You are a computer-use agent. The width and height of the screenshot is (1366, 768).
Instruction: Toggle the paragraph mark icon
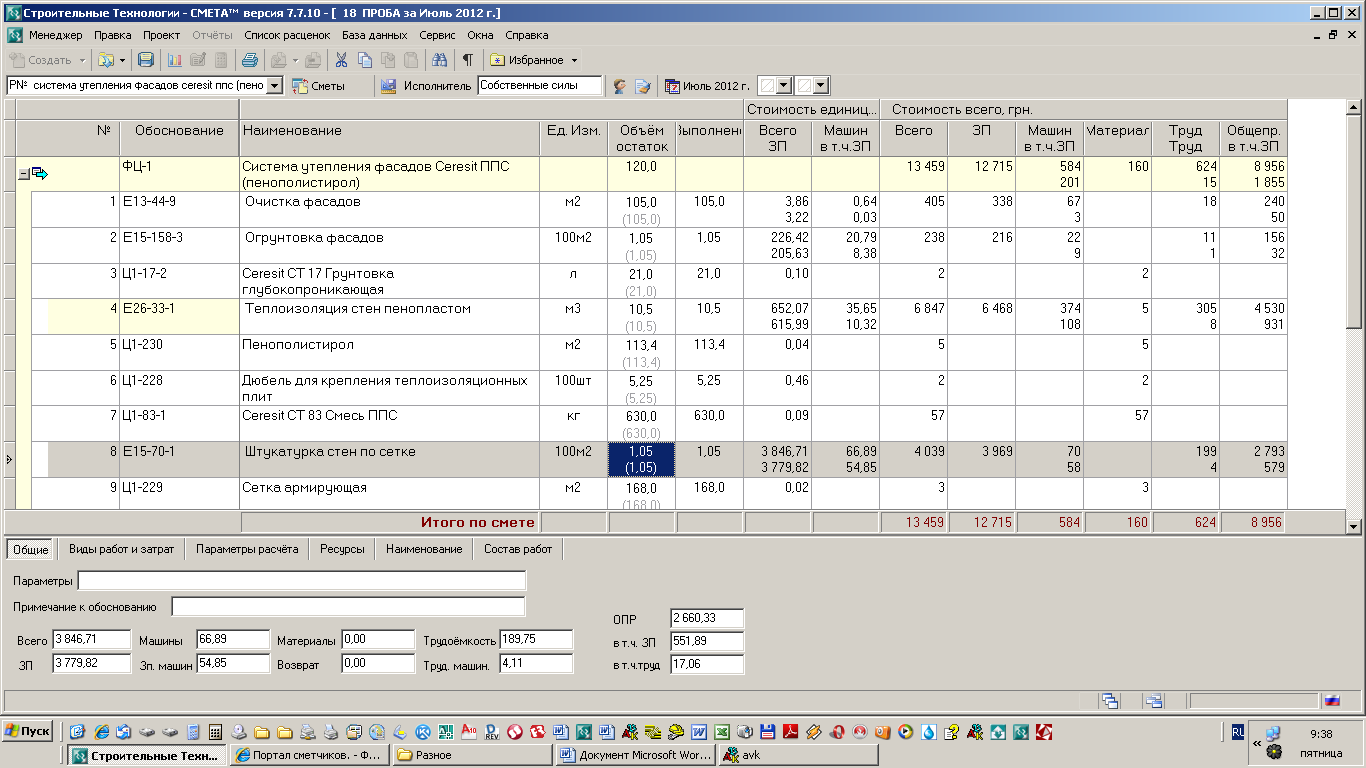(467, 60)
